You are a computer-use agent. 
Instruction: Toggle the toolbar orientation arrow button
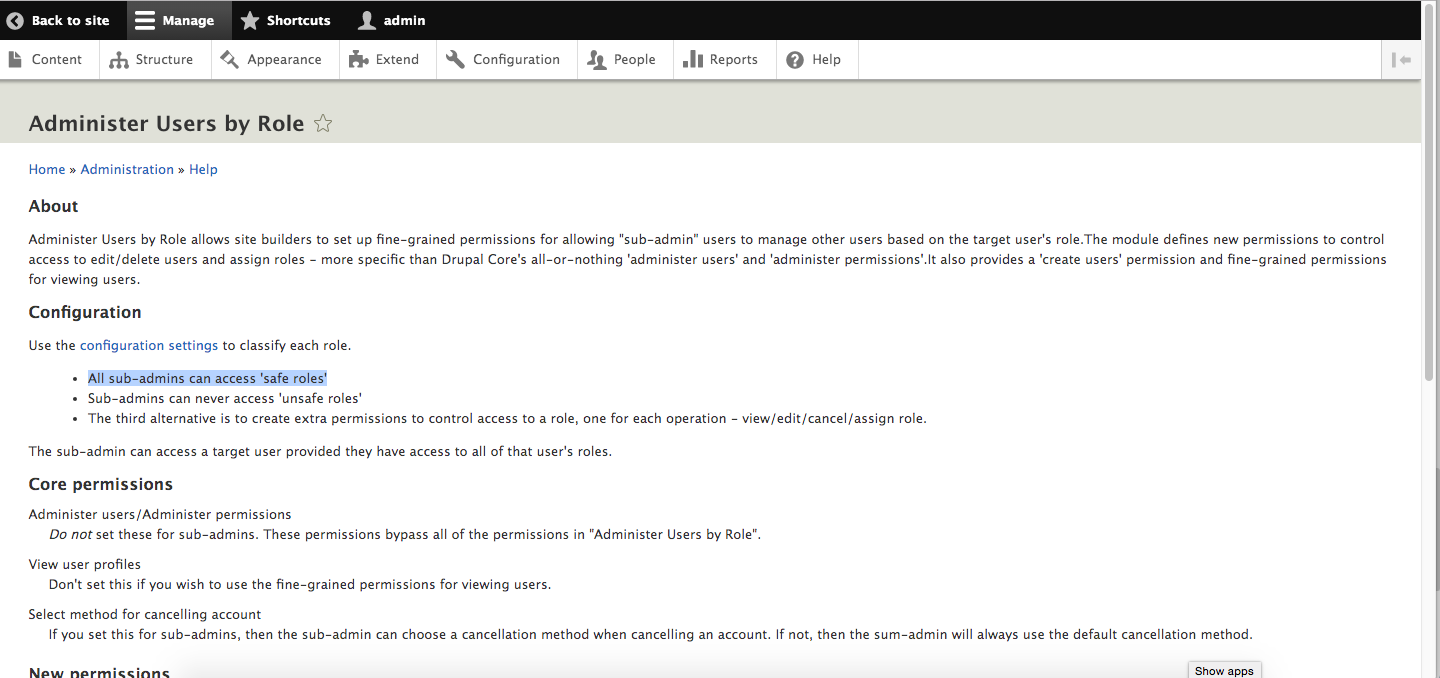click(x=1402, y=60)
